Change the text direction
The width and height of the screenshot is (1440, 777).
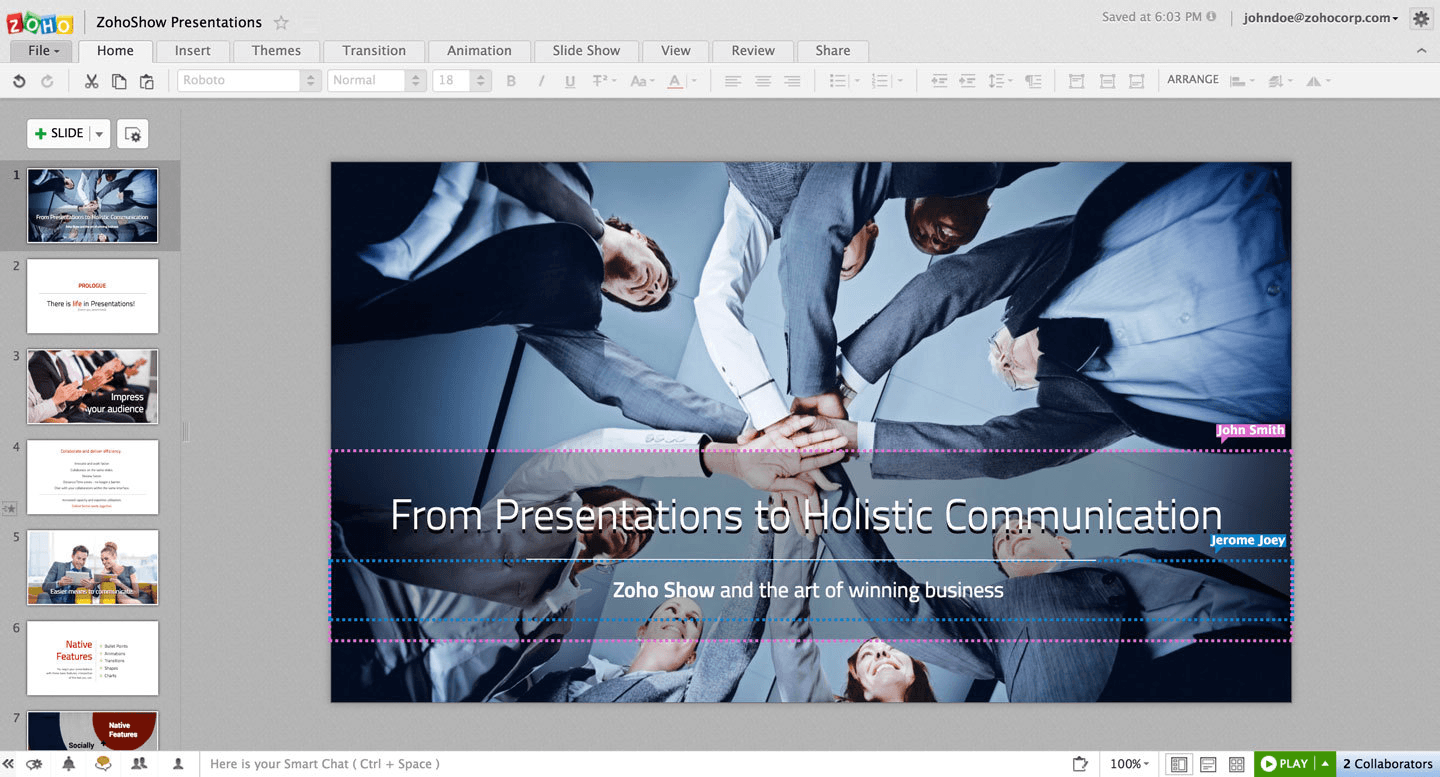(x=1033, y=81)
